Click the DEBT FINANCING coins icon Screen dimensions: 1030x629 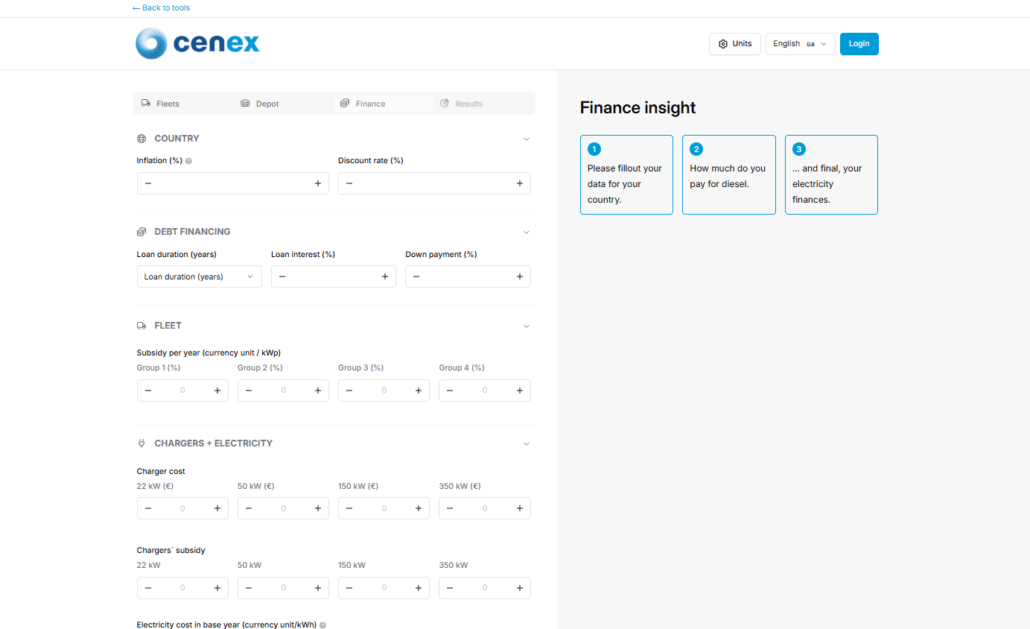point(141,232)
